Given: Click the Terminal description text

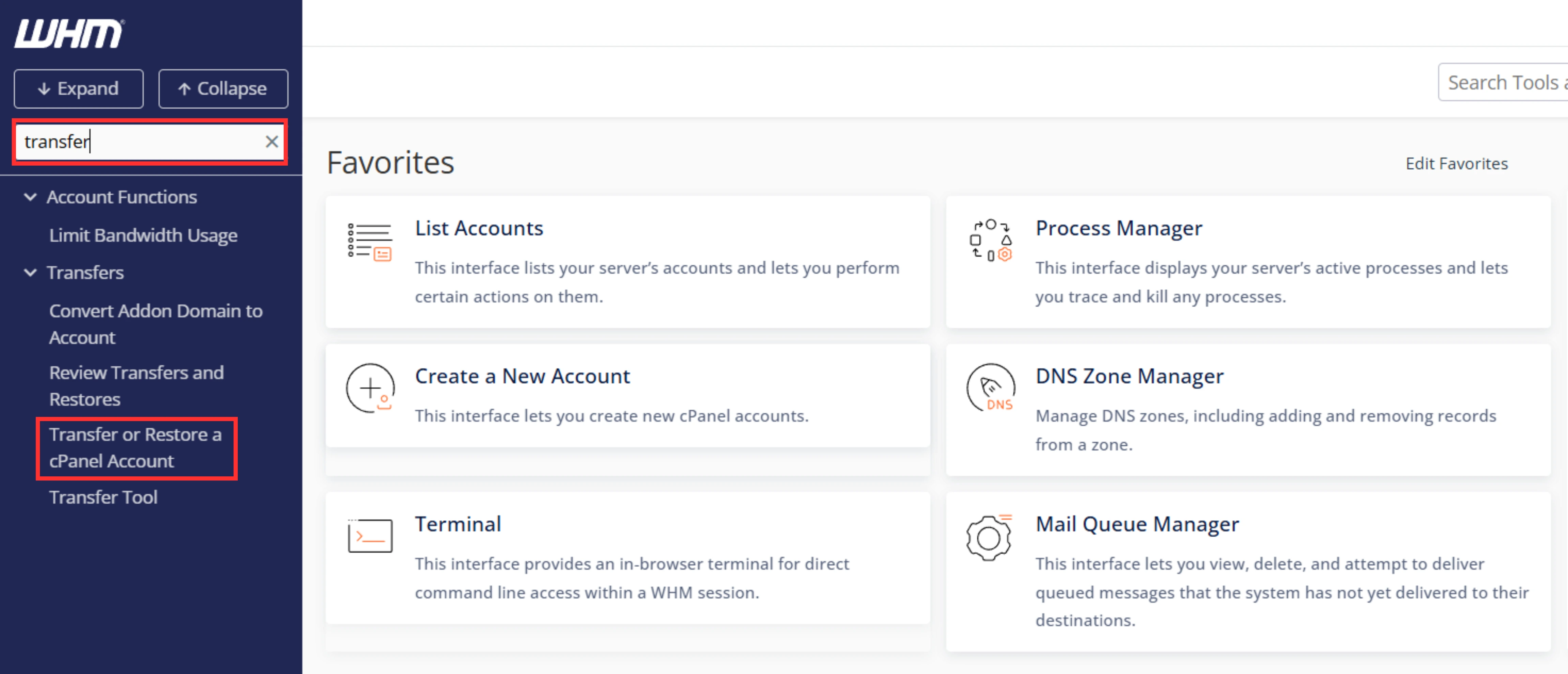Looking at the screenshot, I should coord(632,578).
